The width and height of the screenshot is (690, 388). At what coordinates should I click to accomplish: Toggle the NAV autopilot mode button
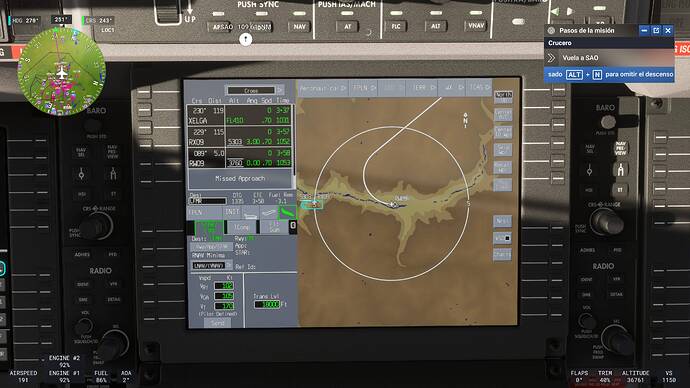coord(299,27)
